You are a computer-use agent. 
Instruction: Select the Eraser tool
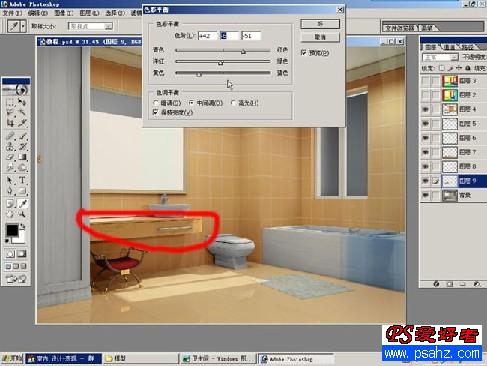pyautogui.click(x=10, y=157)
